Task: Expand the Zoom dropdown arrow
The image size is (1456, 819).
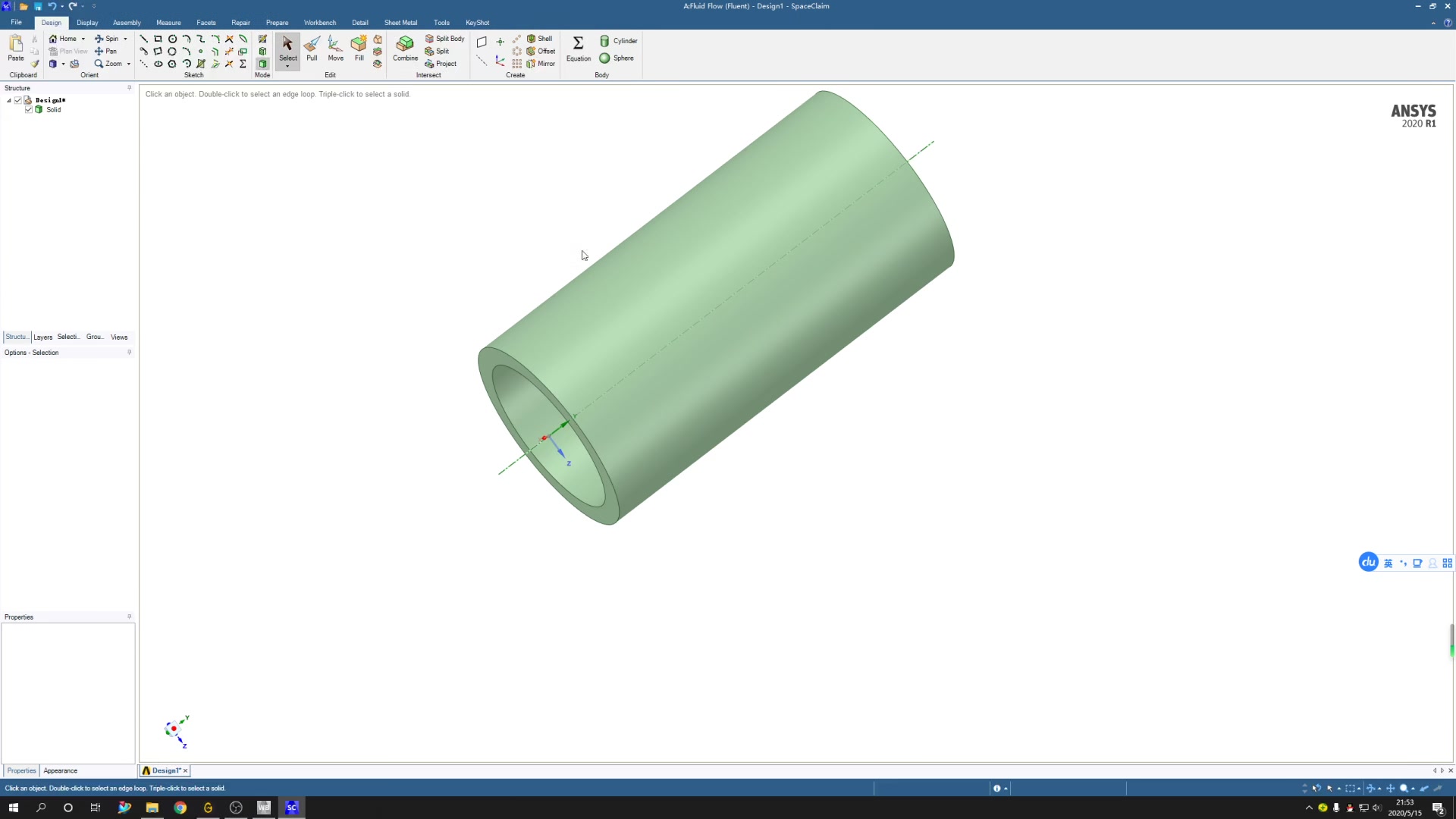Action: click(129, 64)
